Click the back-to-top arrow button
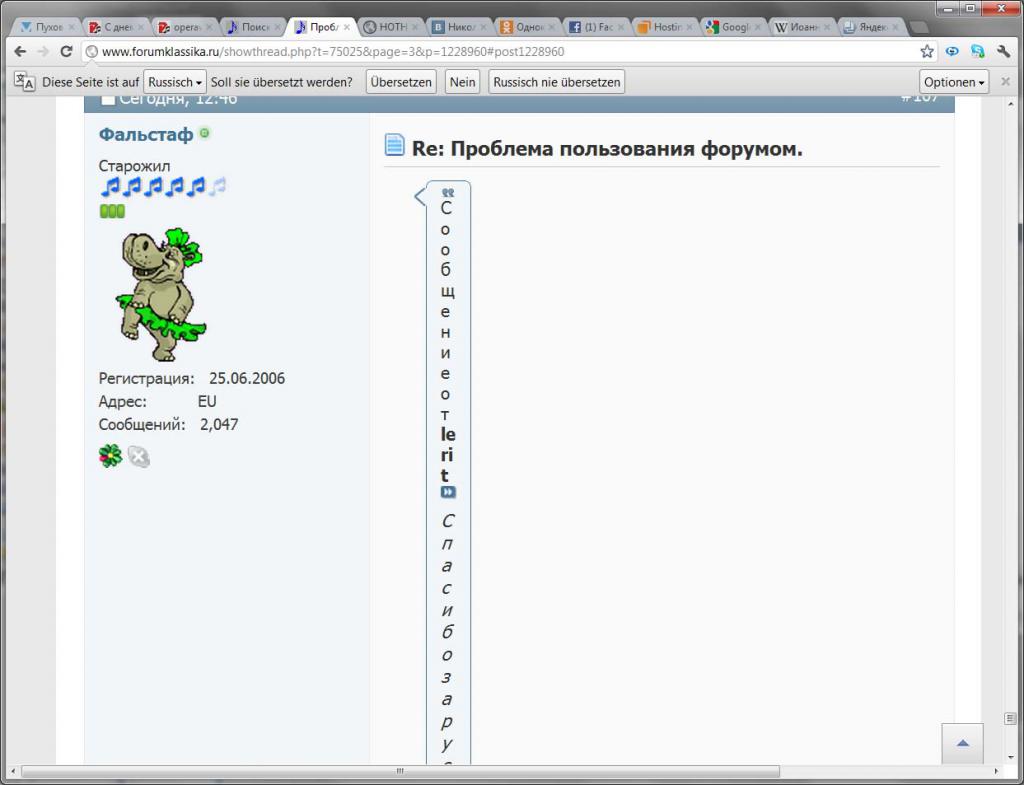 pos(962,744)
